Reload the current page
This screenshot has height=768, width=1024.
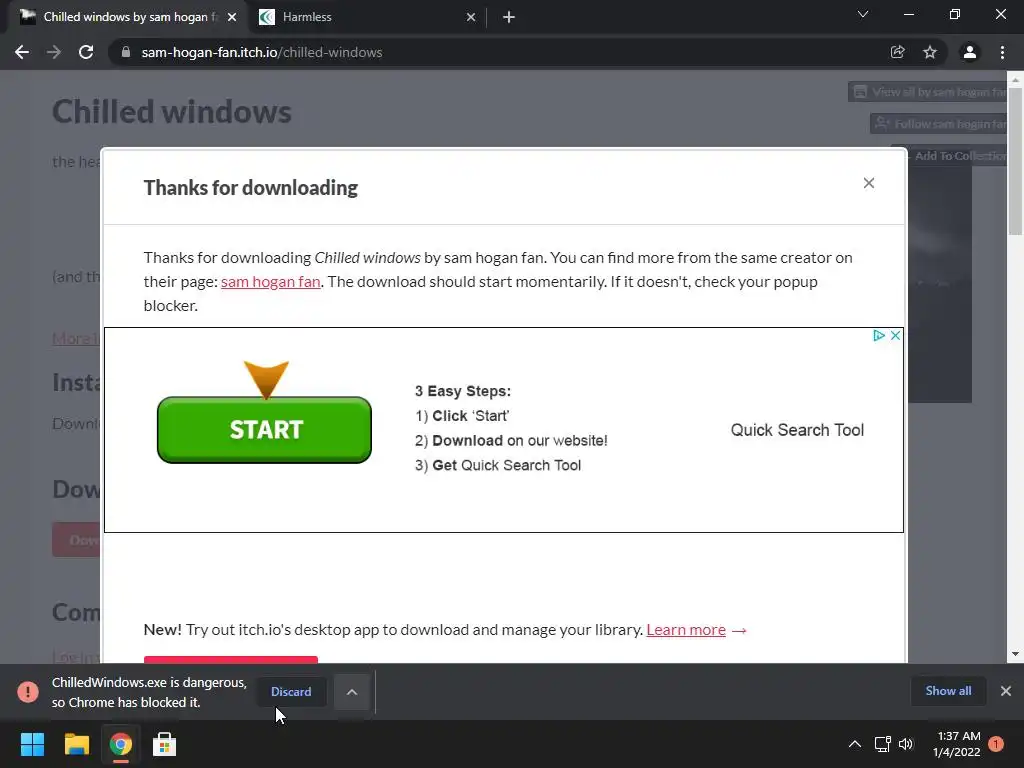click(x=86, y=52)
